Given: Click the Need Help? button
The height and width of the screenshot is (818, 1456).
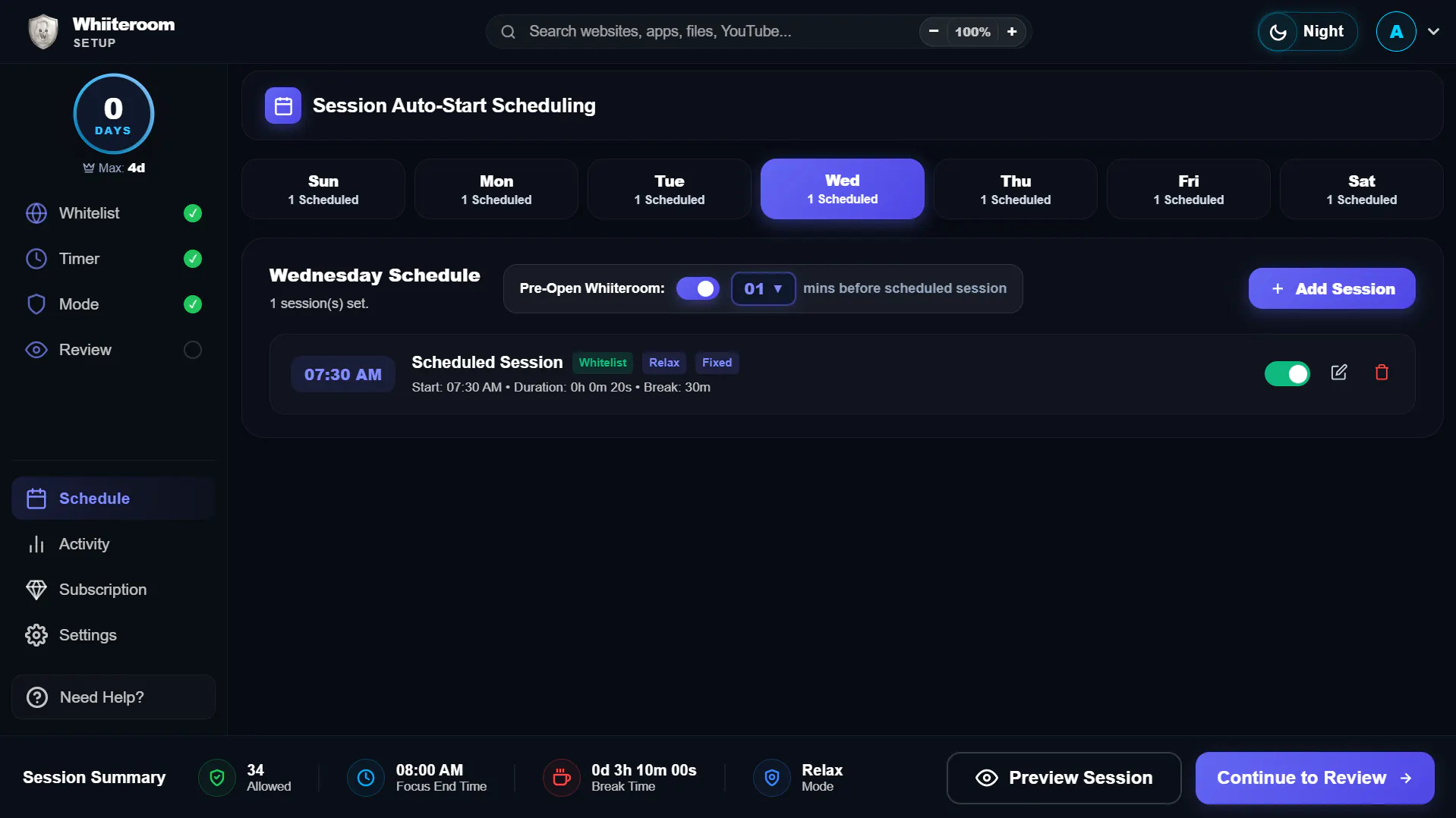Looking at the screenshot, I should point(114,697).
